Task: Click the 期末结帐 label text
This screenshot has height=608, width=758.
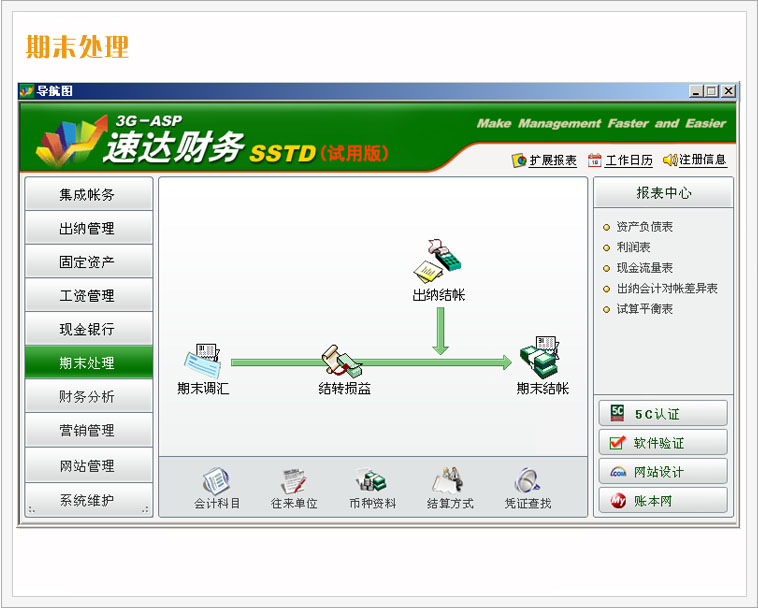Action: click(542, 388)
